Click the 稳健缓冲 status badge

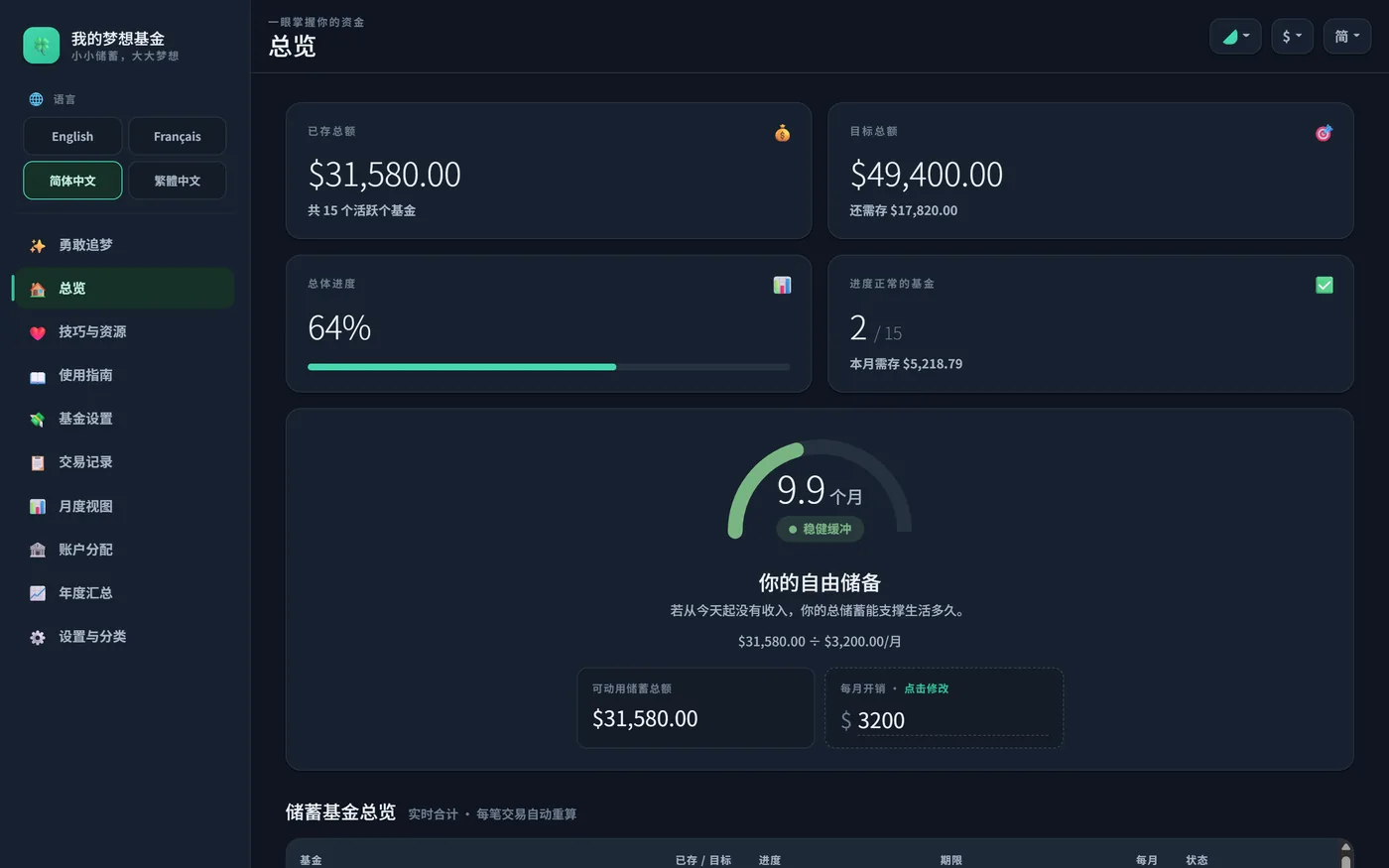(x=820, y=529)
